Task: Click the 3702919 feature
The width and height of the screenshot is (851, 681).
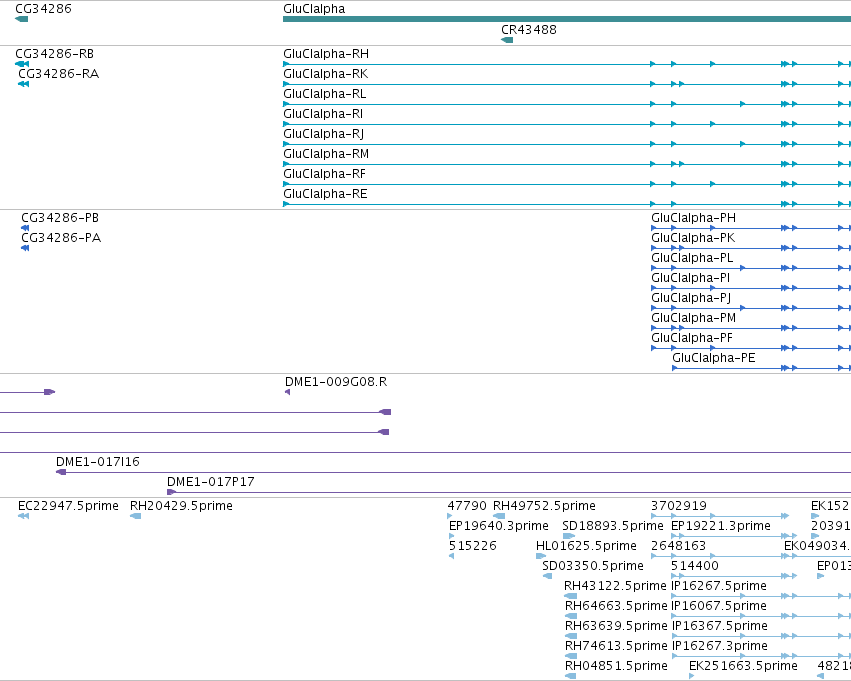Action: (720, 517)
